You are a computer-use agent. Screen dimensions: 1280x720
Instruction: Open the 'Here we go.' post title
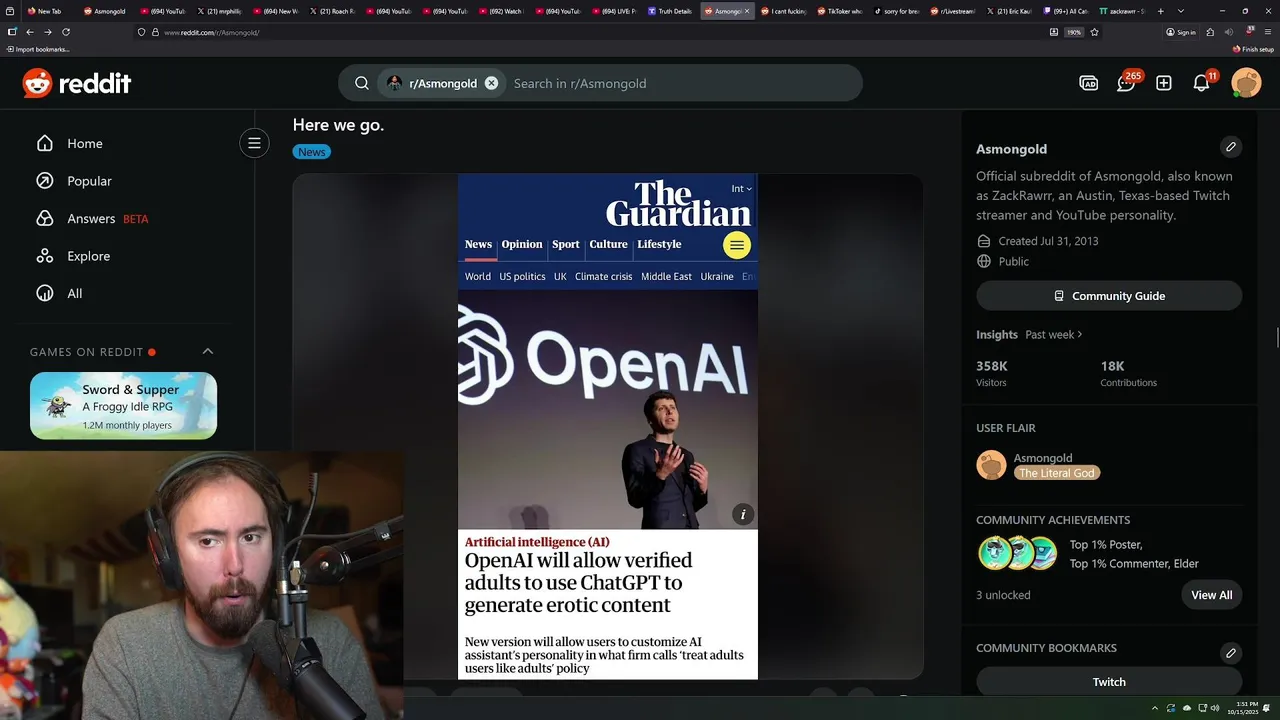338,125
